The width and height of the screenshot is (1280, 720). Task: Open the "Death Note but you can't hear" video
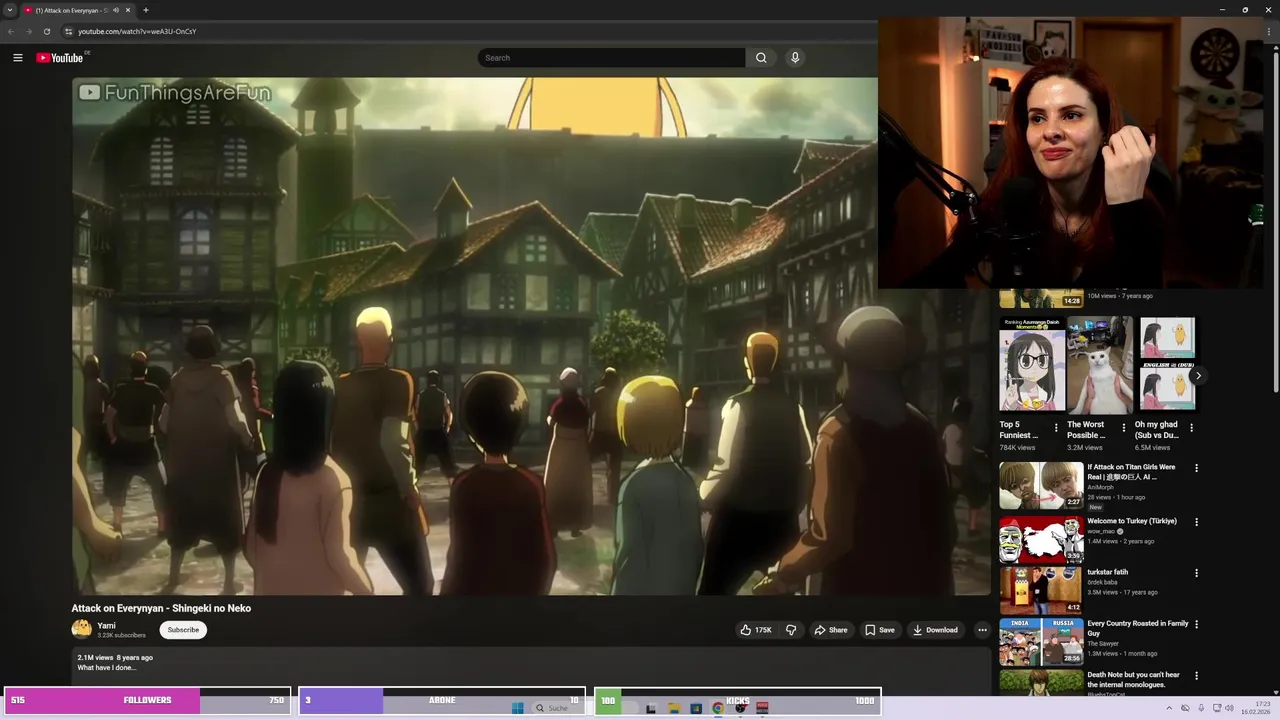click(1134, 679)
